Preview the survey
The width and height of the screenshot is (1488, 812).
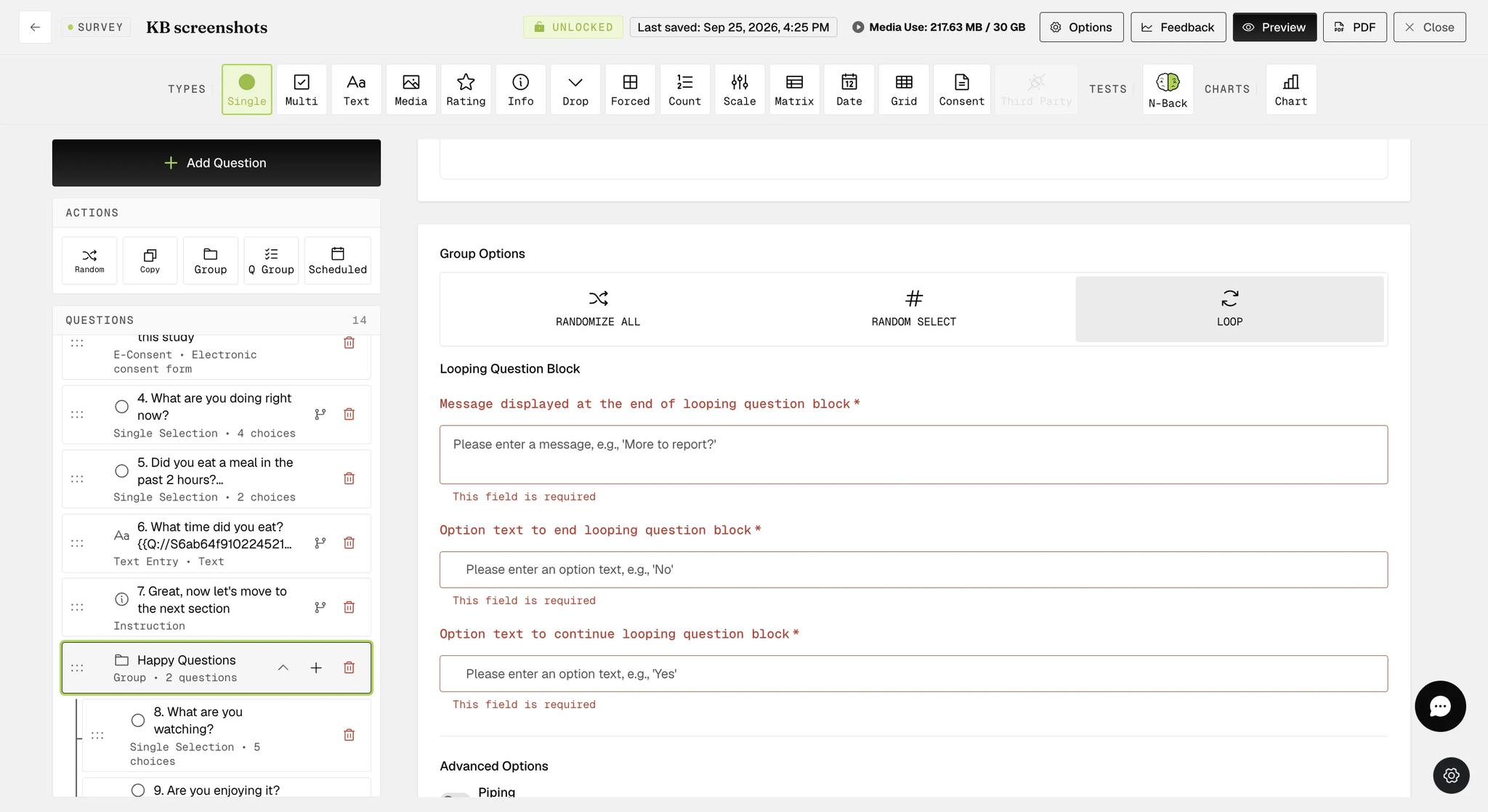[x=1274, y=28]
